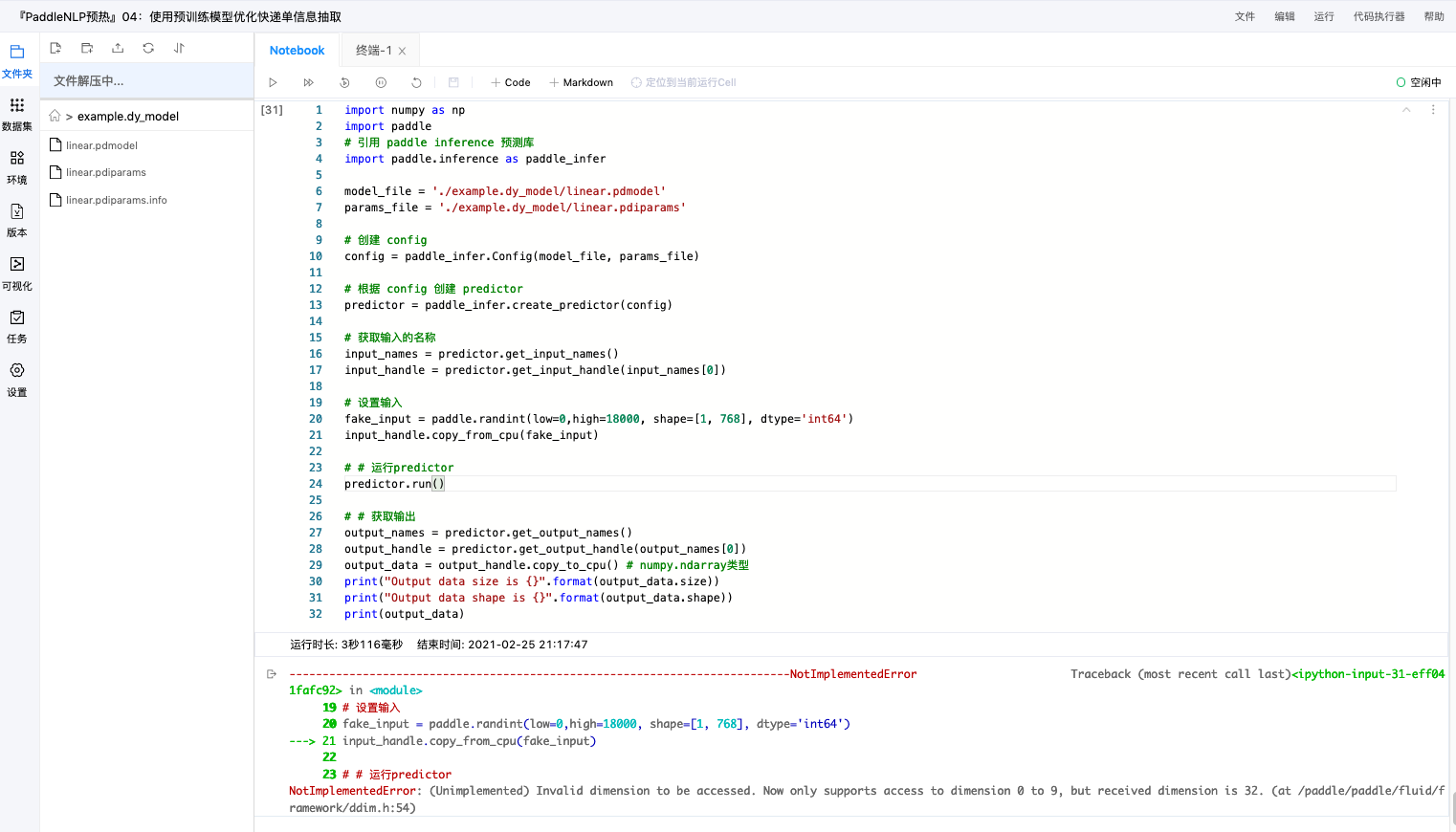
Task: Switch to the 终端-1 tab
Action: point(373,50)
